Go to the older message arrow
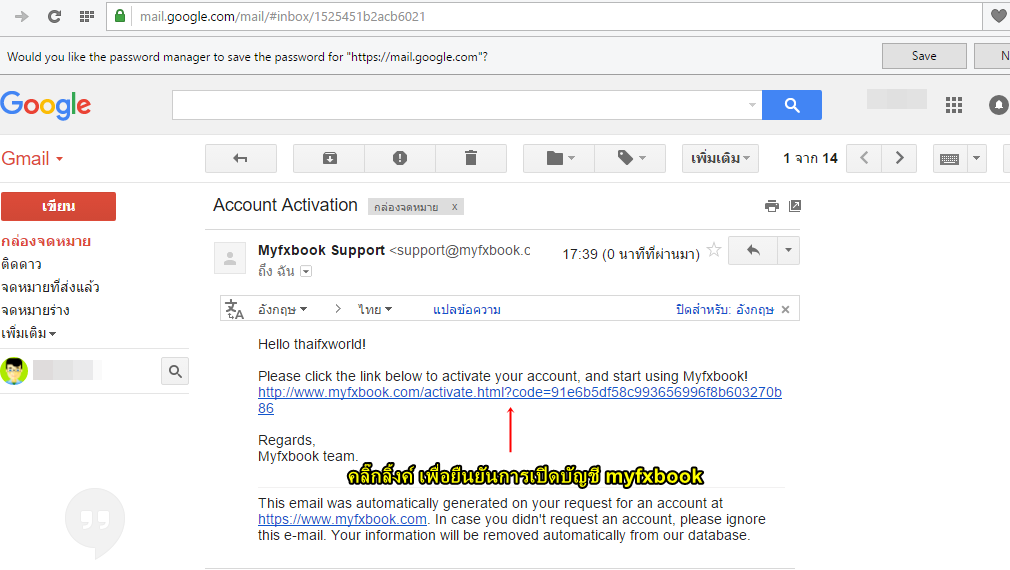The width and height of the screenshot is (1010, 570). point(899,158)
